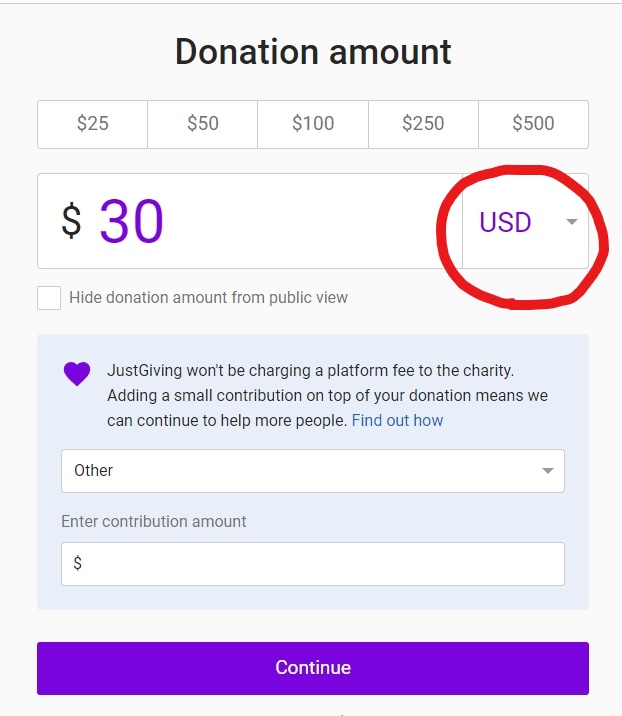The width and height of the screenshot is (622, 716).
Task: Expand the Other contribution dropdown
Action: pyautogui.click(x=312, y=471)
